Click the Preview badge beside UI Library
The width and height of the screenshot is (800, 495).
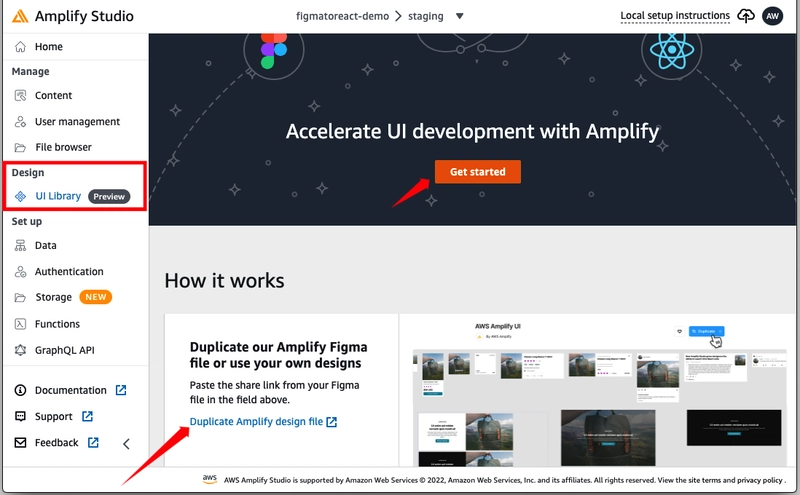click(109, 196)
